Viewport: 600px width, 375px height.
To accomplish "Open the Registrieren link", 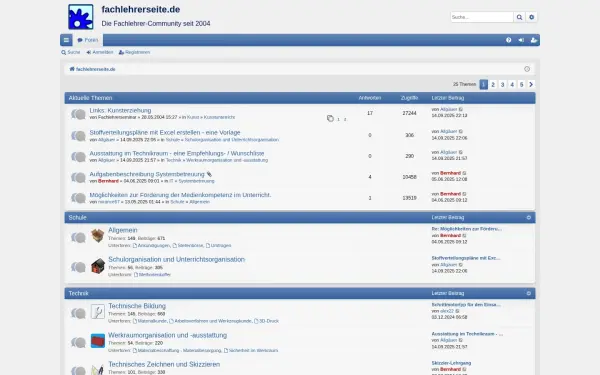I will 134,52.
